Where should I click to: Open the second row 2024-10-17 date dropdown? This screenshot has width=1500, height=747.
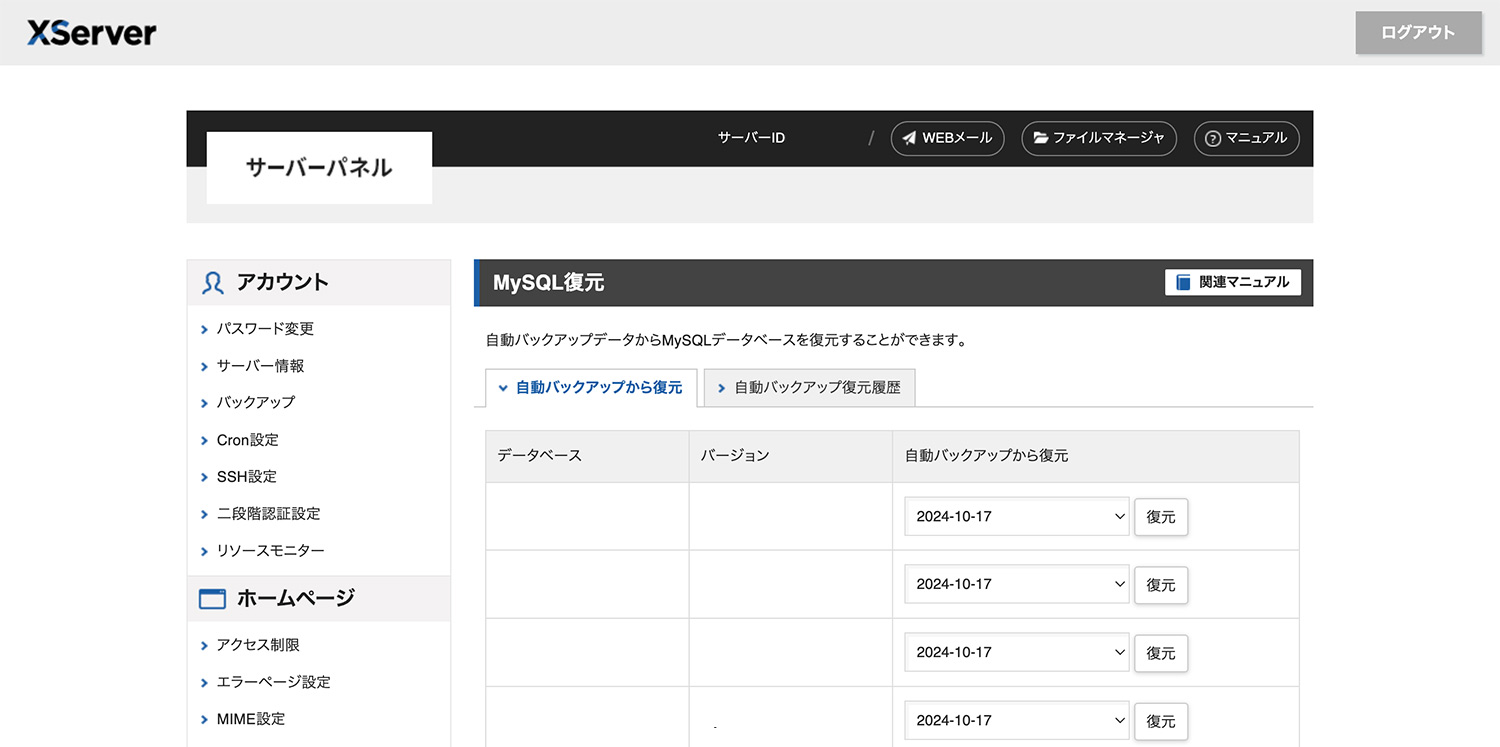pyautogui.click(x=1017, y=585)
